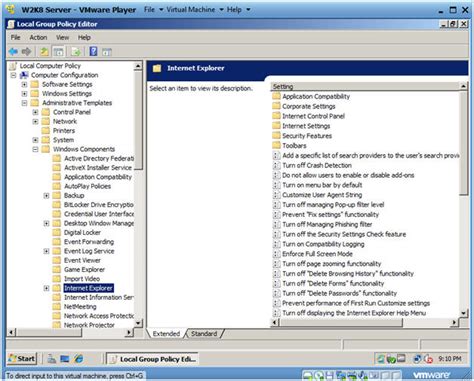This screenshot has width=474, height=381.
Task: Click the Turn off Crash Detection policy icon
Action: click(x=276, y=165)
